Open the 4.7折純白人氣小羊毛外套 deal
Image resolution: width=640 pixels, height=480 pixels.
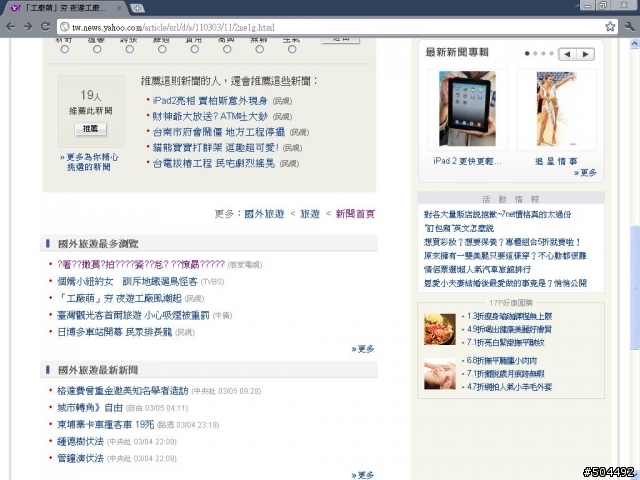coord(509,387)
